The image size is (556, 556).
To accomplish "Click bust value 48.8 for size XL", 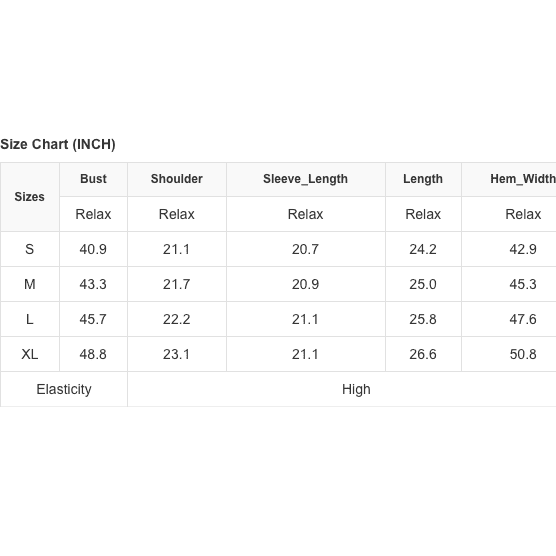I will [x=93, y=354].
